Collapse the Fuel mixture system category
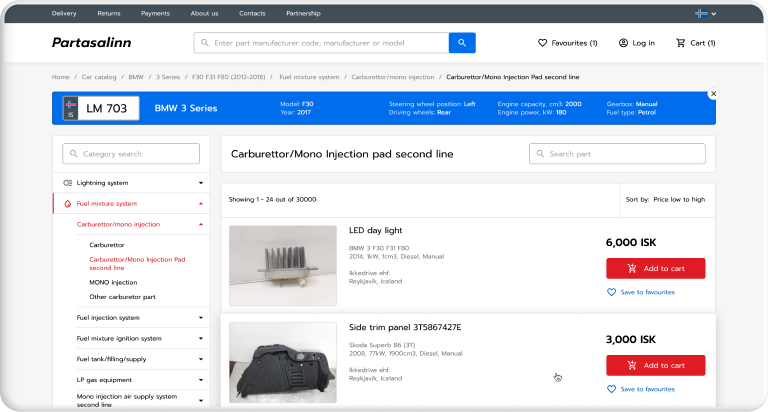This screenshot has height=412, width=768. pyautogui.click(x=201, y=204)
